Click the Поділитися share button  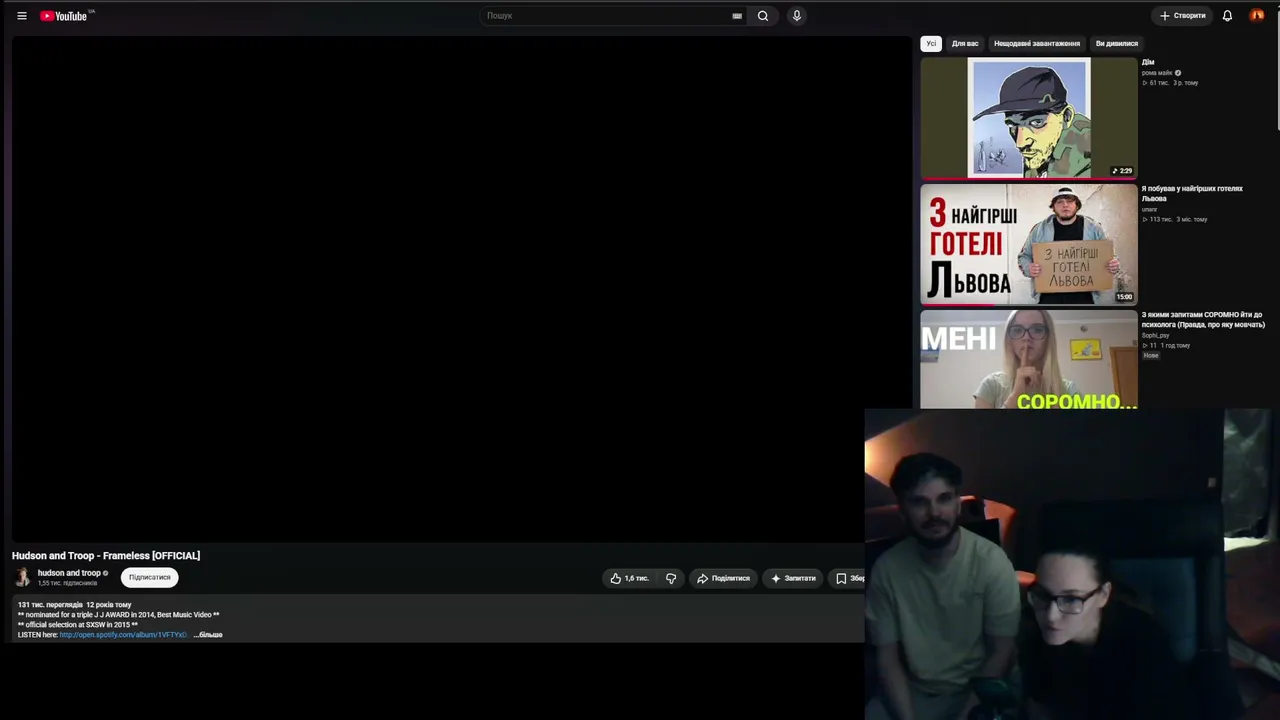point(723,578)
